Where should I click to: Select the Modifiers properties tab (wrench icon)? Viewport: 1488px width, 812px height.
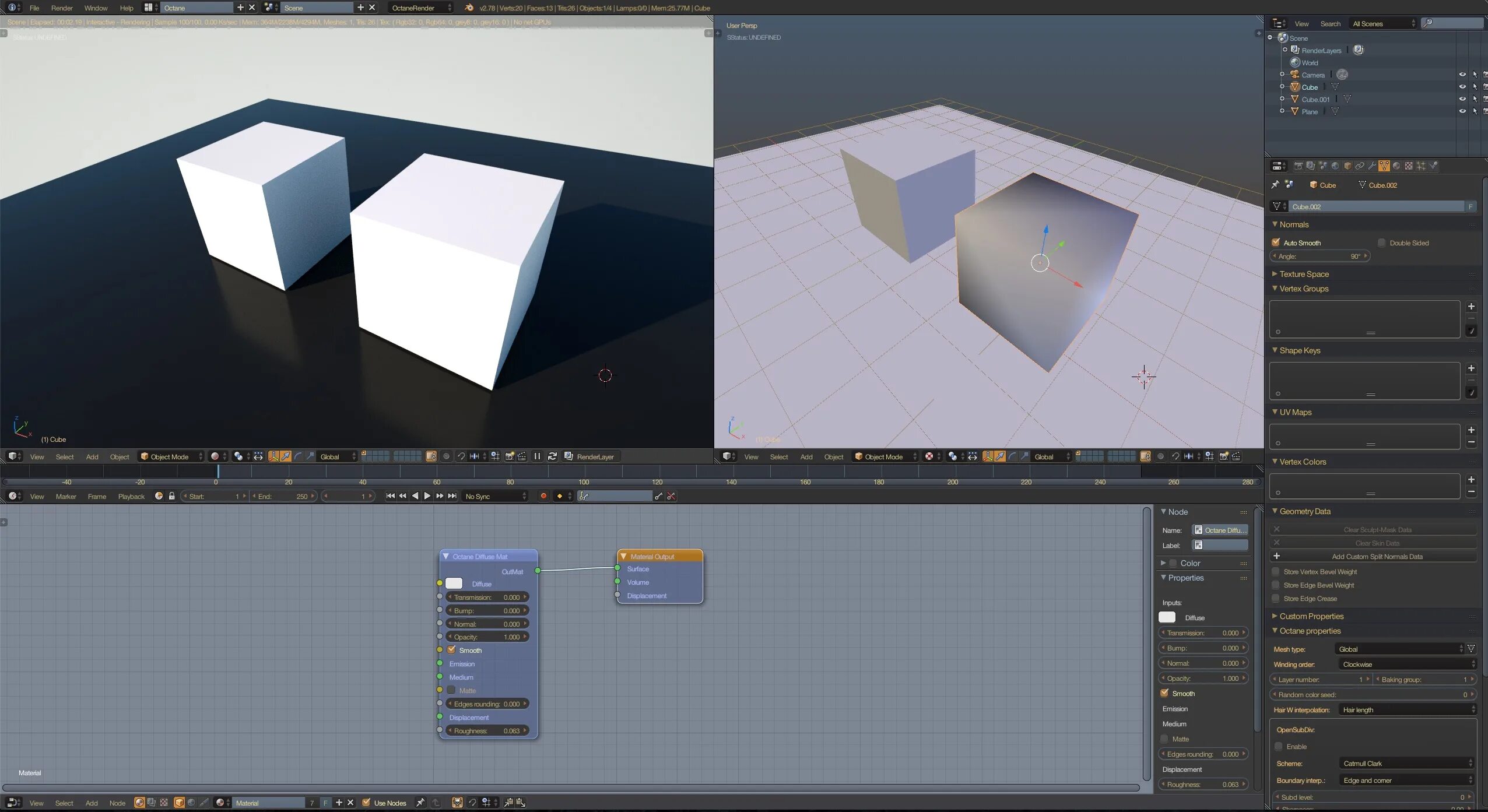click(1373, 166)
